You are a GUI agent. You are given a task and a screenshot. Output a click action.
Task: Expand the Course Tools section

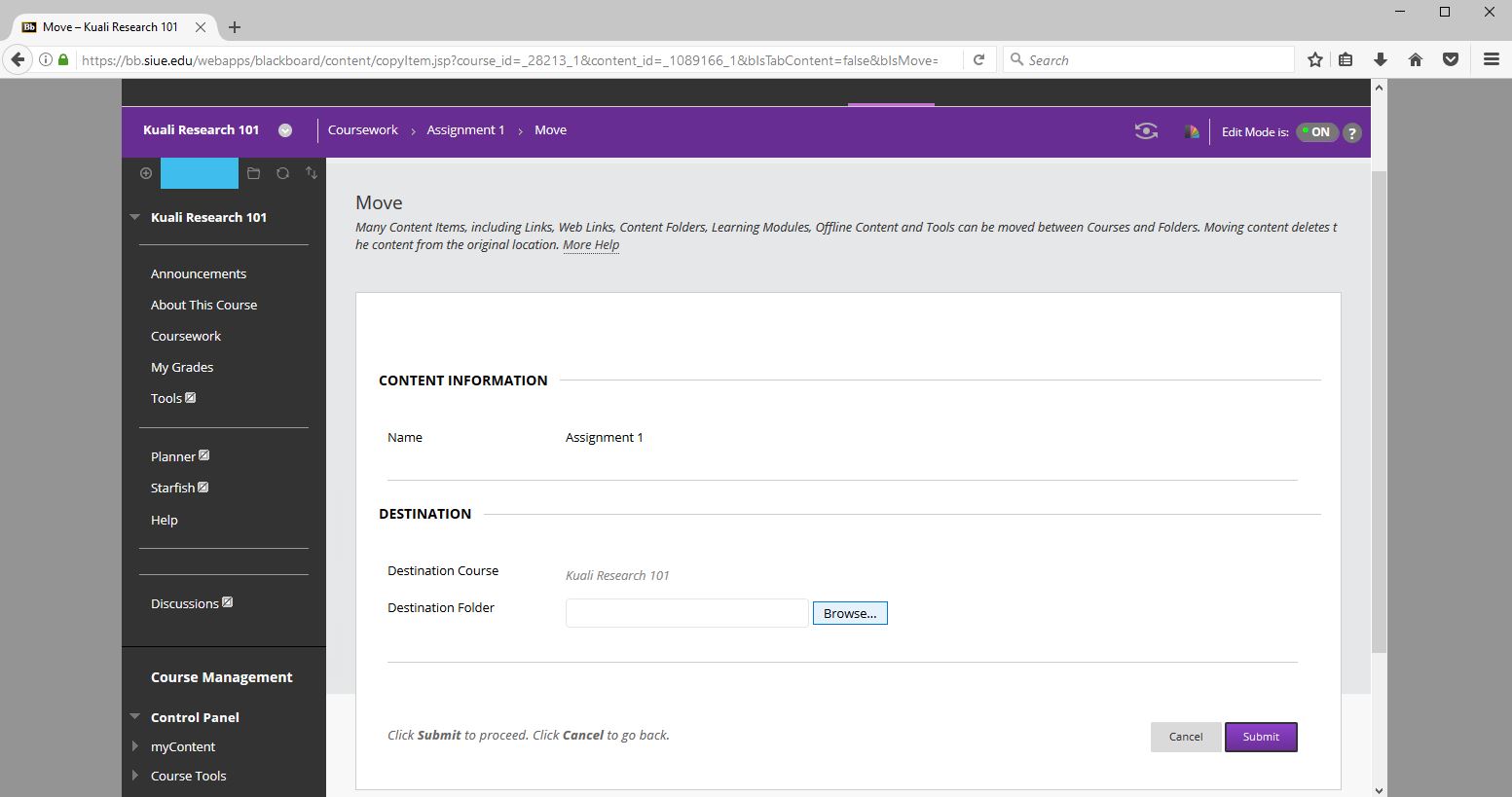pos(135,776)
